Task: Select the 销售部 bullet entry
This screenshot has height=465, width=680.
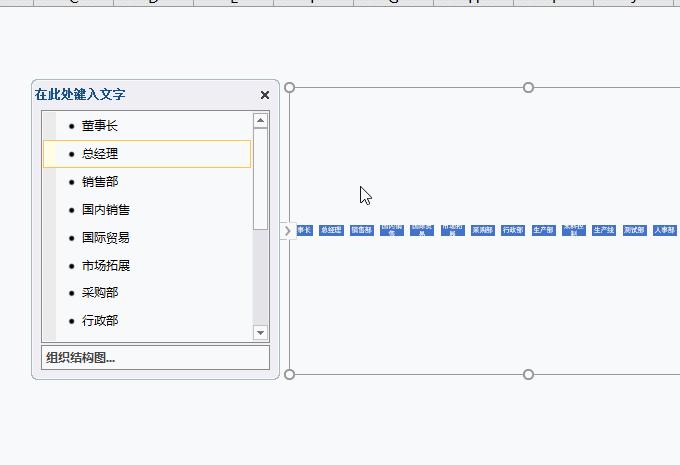Action: tap(147, 182)
